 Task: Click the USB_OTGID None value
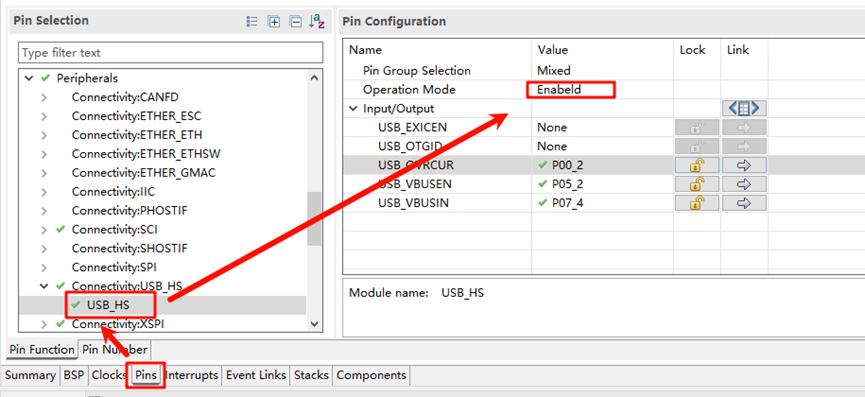[x=552, y=146]
